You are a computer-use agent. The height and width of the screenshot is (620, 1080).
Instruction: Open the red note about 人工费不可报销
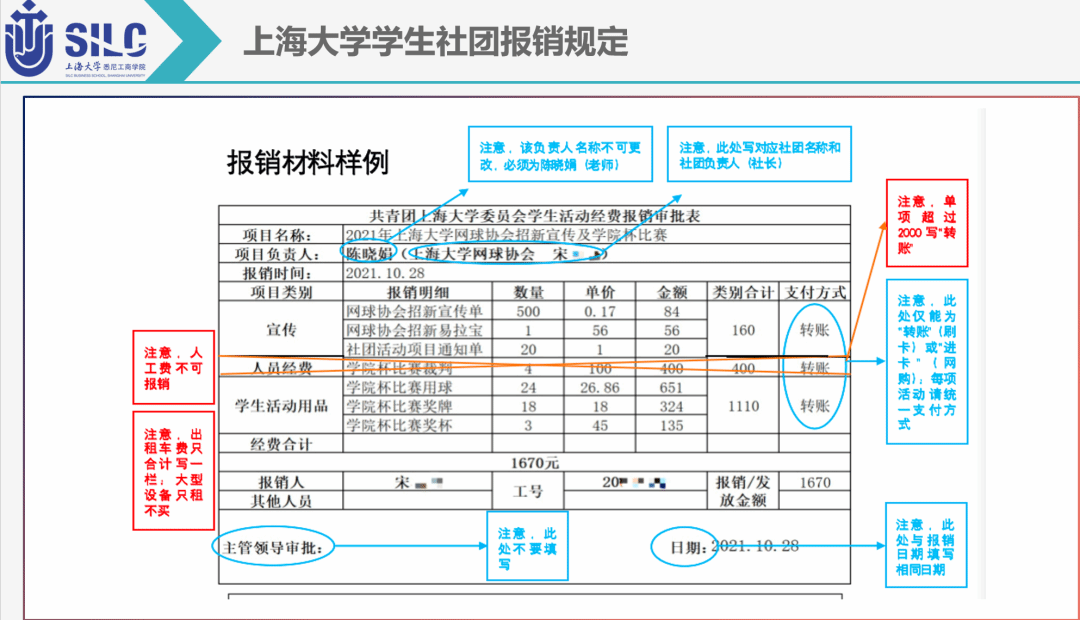click(x=174, y=367)
